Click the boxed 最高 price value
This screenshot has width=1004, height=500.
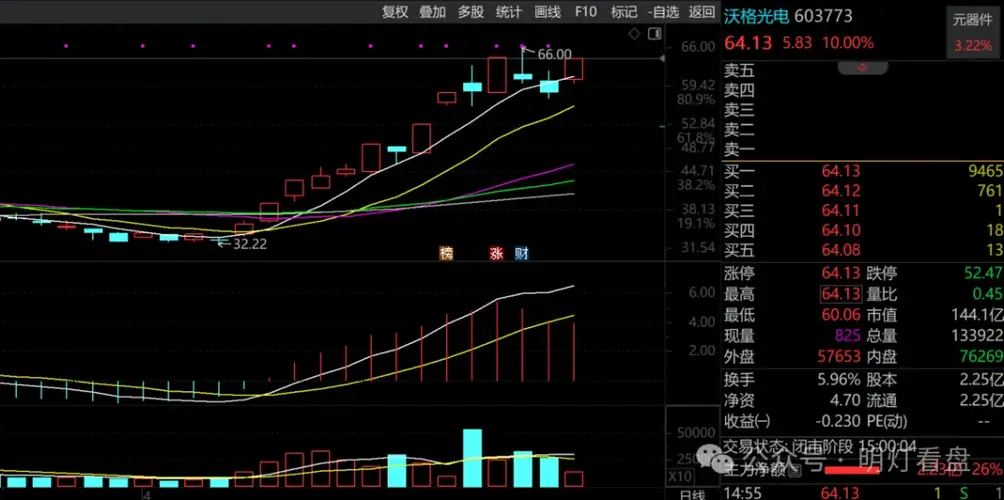(x=841, y=294)
